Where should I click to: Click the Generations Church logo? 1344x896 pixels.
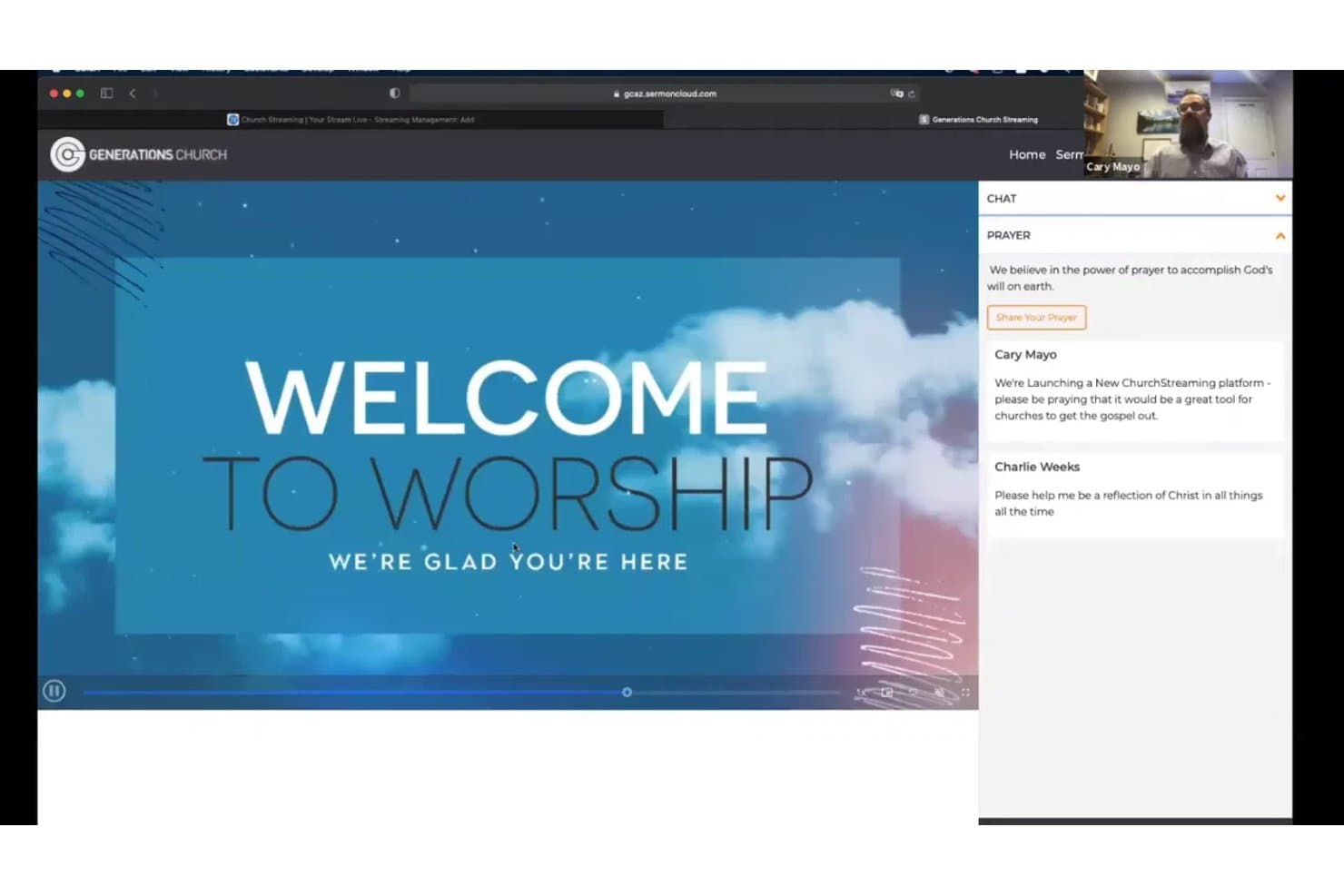pyautogui.click(x=139, y=154)
